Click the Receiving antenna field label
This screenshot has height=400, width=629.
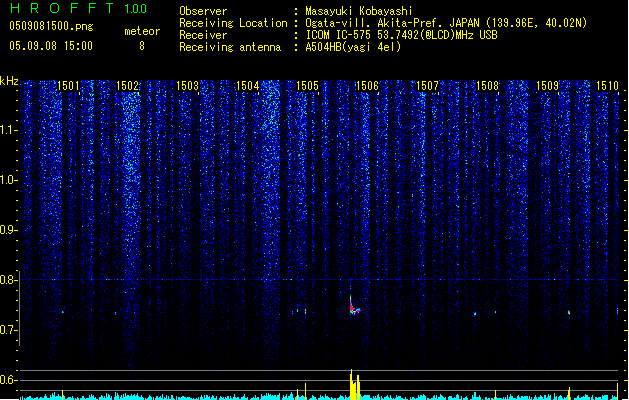230,47
